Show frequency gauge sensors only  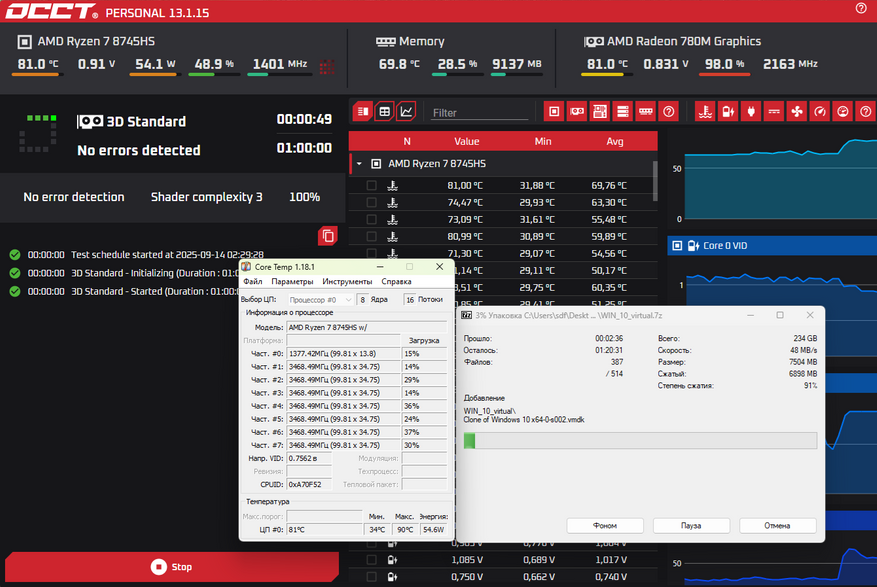pyautogui.click(x=820, y=112)
